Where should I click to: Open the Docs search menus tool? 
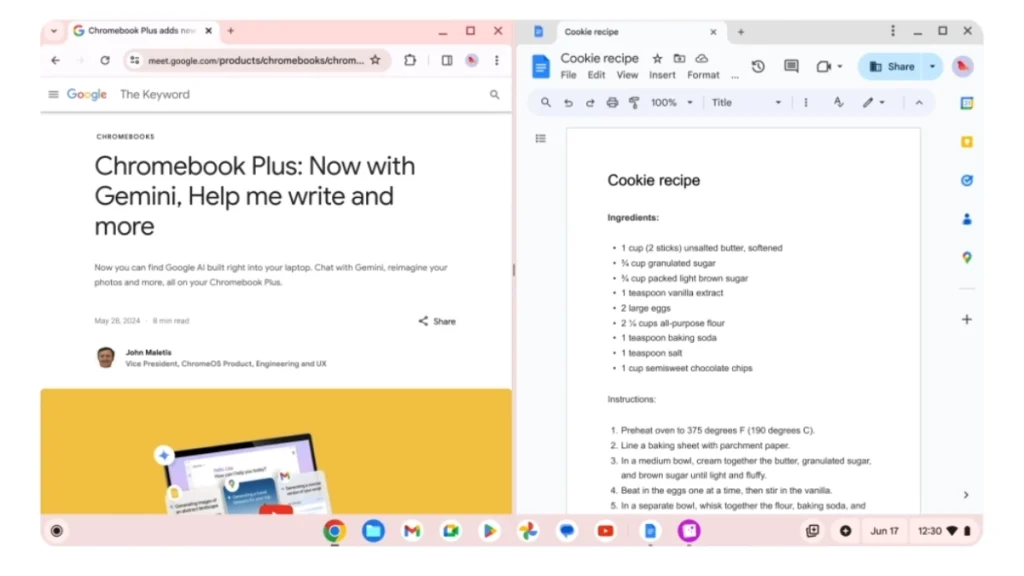click(545, 103)
